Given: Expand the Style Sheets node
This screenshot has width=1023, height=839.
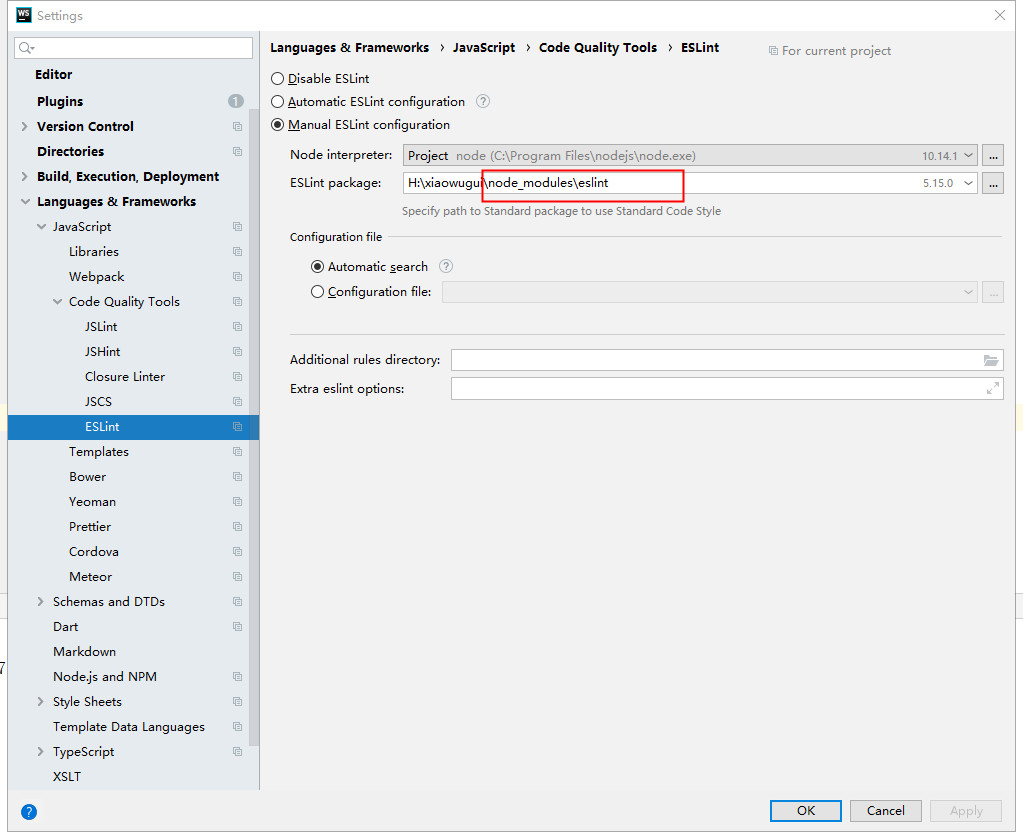Looking at the screenshot, I should tap(40, 702).
